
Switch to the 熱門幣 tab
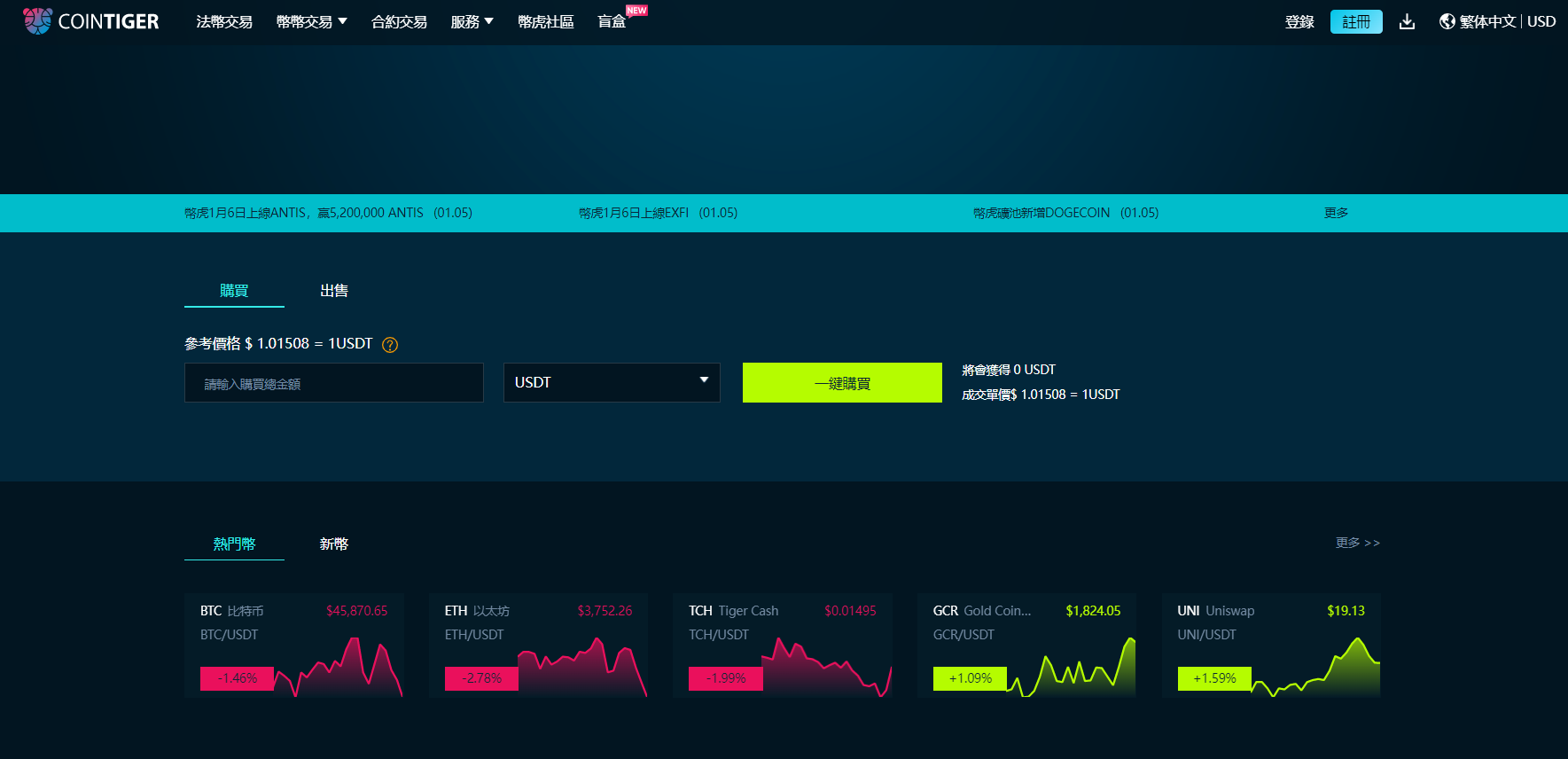tap(234, 544)
